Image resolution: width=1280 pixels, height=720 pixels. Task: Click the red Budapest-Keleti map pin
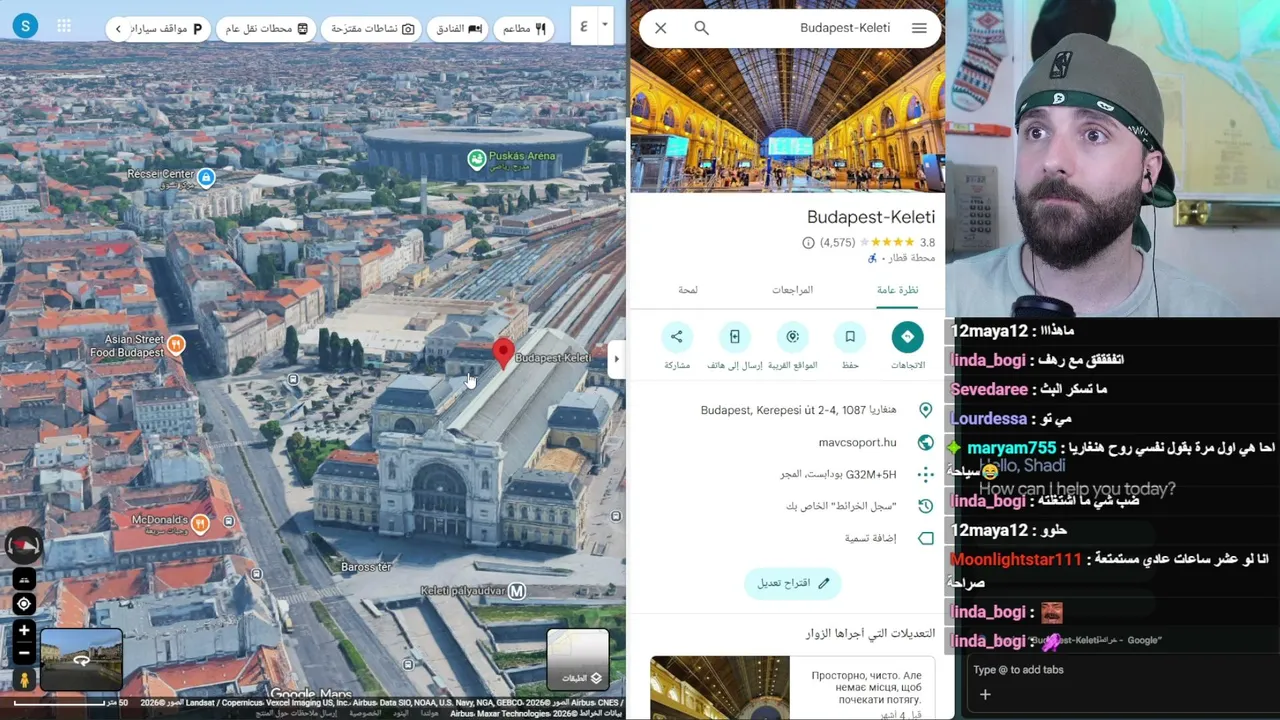[503, 354]
